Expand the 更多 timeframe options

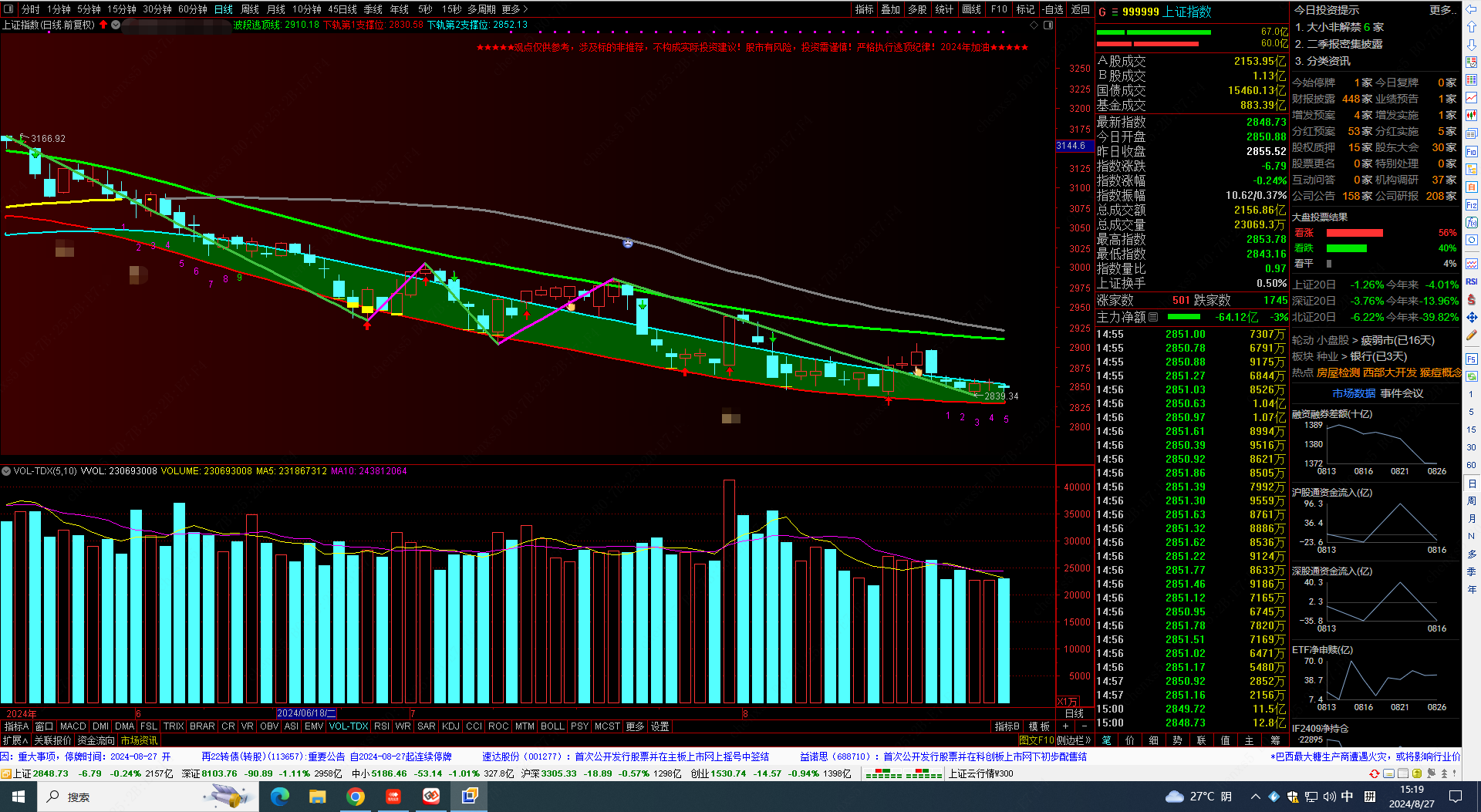coord(514,9)
